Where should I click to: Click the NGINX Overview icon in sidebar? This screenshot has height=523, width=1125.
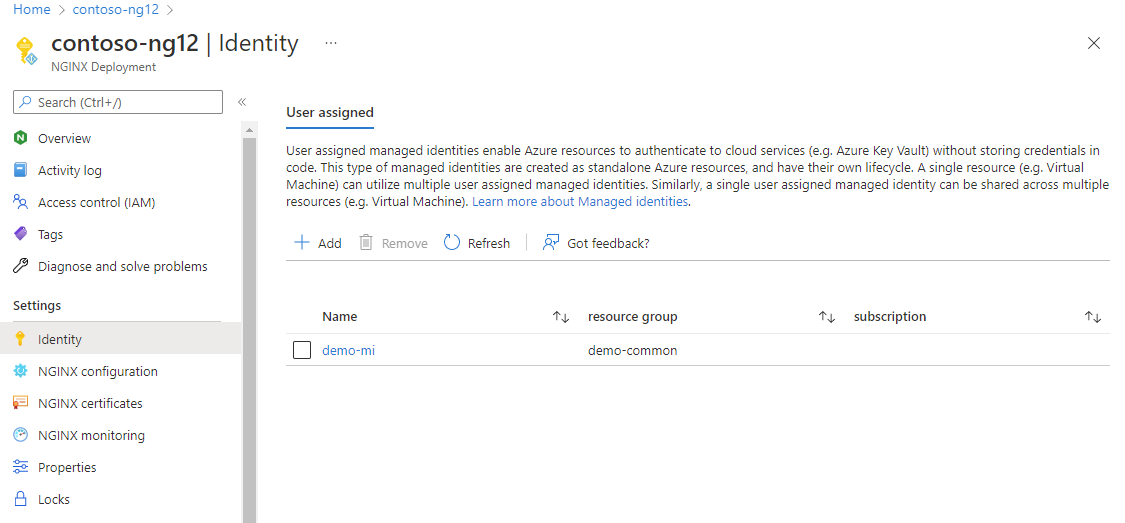[x=21, y=138]
